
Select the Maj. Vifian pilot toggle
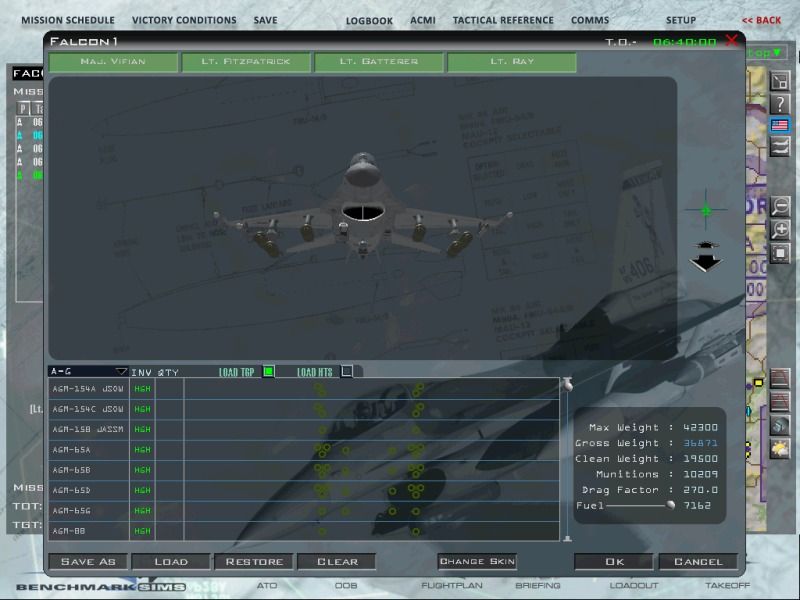(x=113, y=62)
